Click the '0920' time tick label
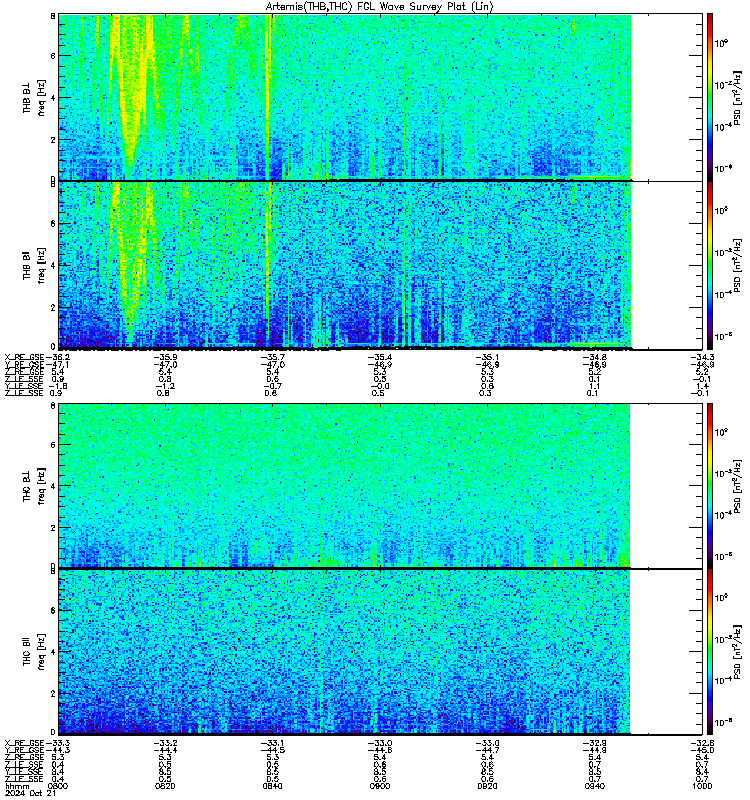The image size is (750, 800). tap(487, 786)
